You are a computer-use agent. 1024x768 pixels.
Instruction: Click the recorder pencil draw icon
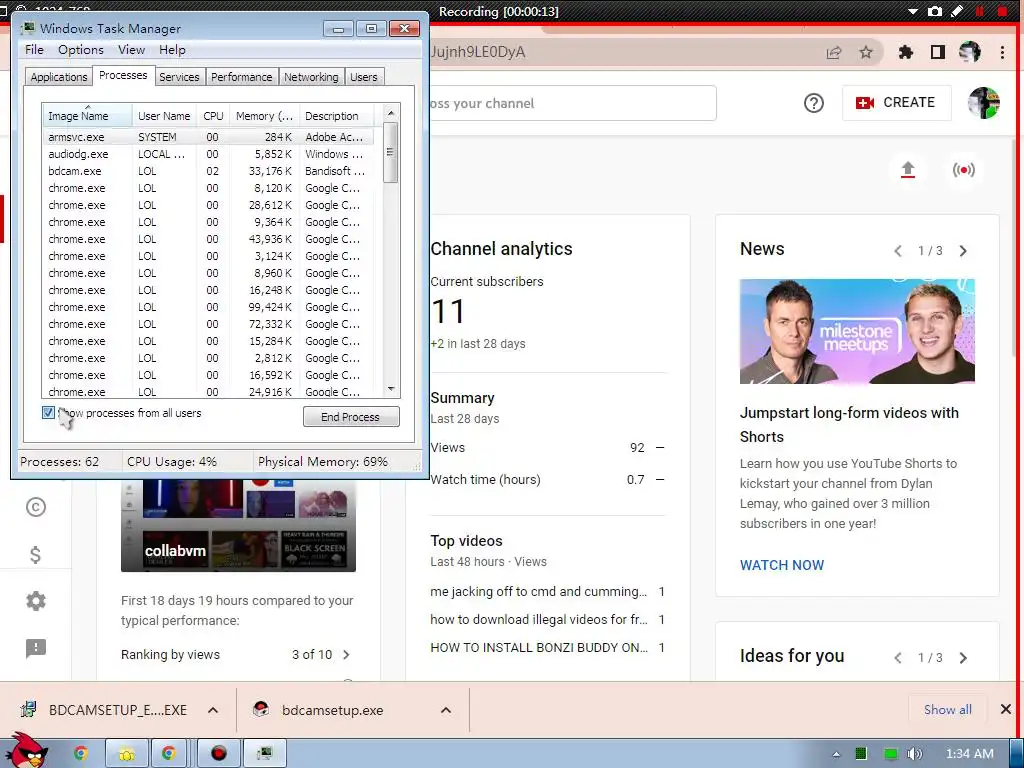[957, 11]
